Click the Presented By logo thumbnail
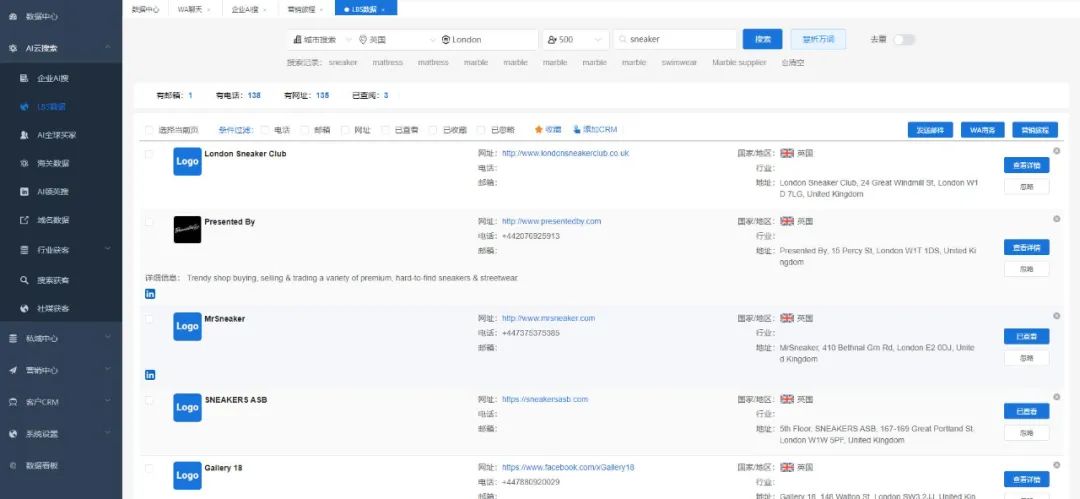The image size is (1080, 499). click(187, 230)
